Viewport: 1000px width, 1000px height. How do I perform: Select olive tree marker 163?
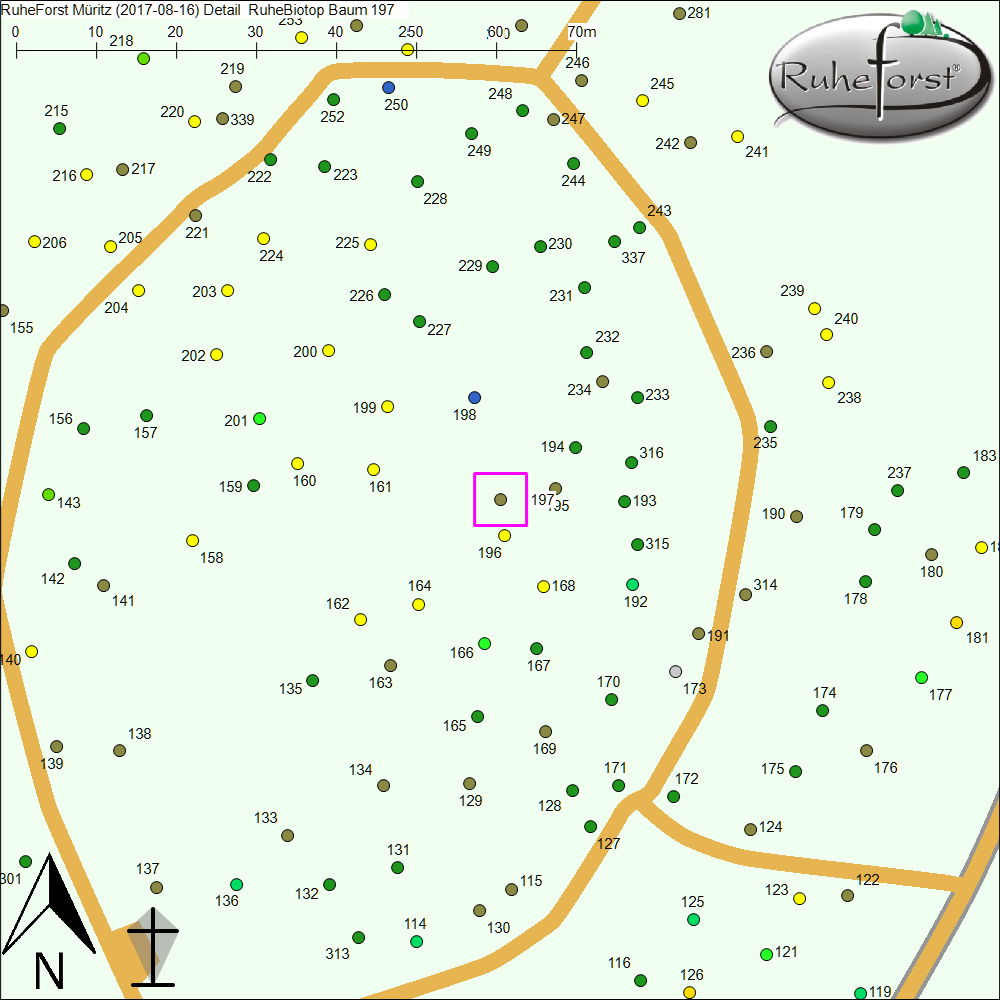[x=391, y=665]
